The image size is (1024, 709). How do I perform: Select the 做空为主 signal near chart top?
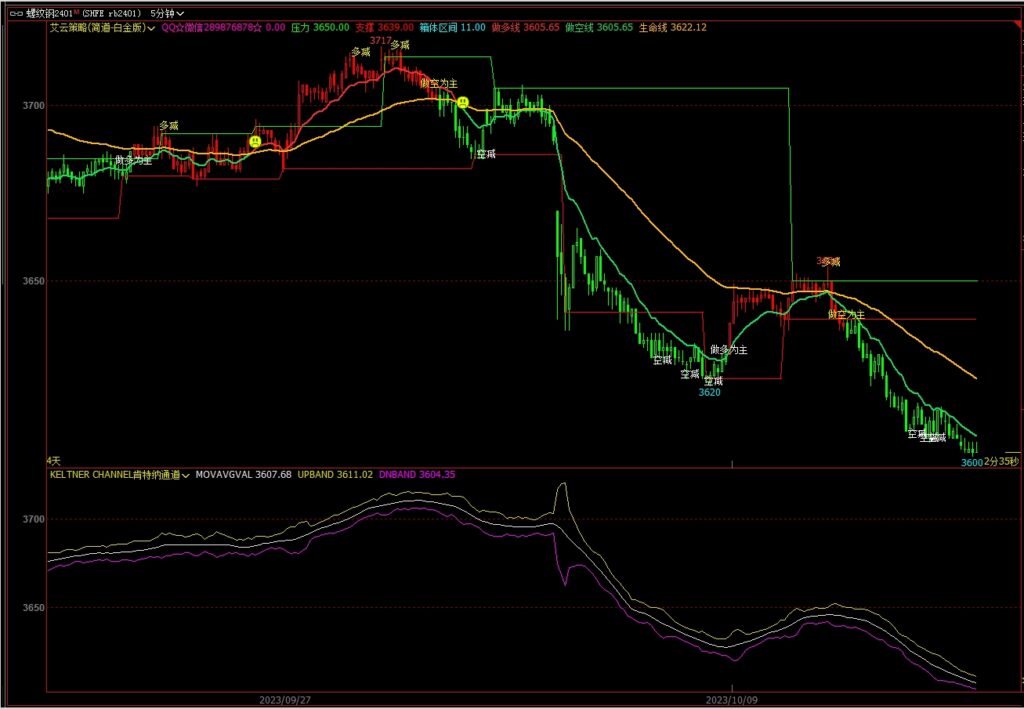pos(439,83)
